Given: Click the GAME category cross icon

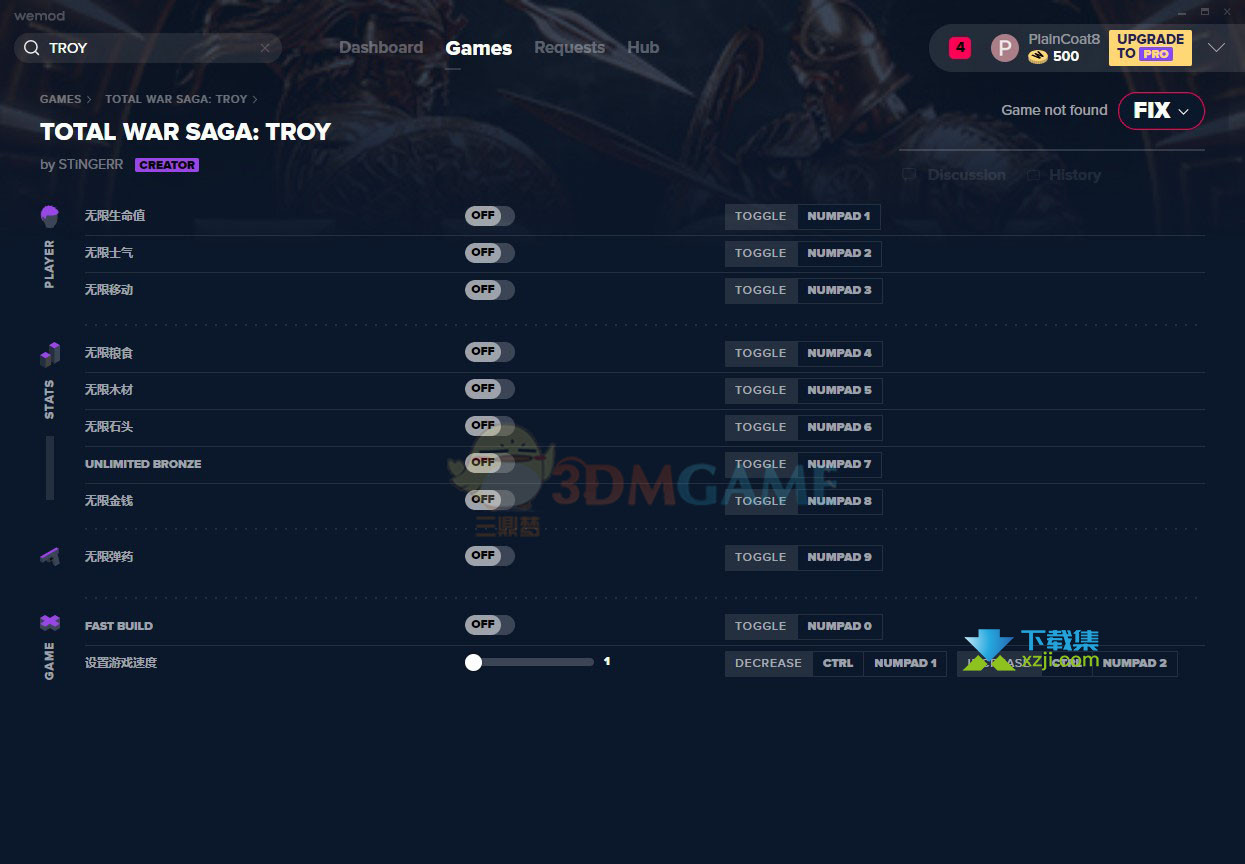Looking at the screenshot, I should 50,623.
